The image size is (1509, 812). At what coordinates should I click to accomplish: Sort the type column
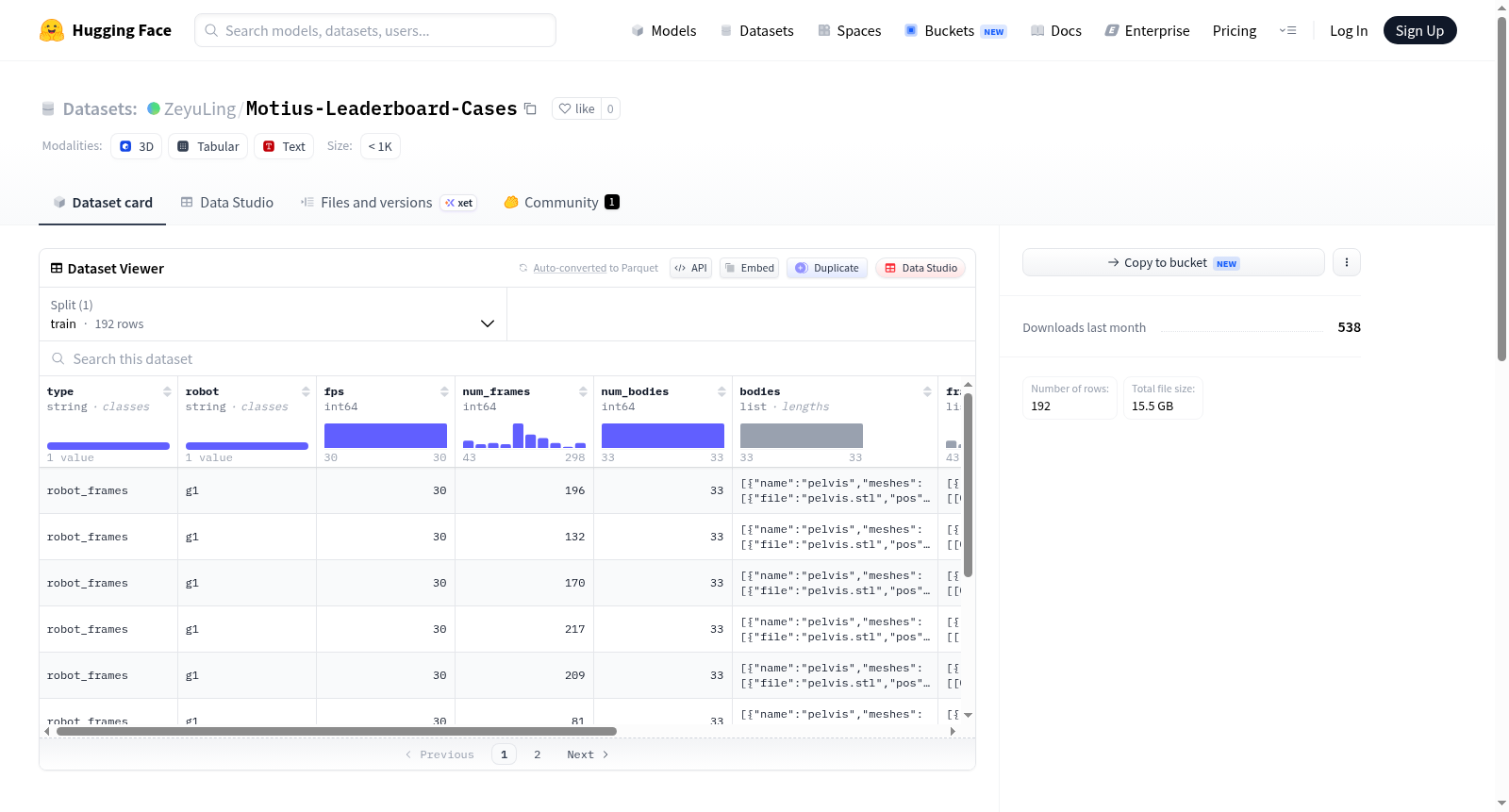(x=167, y=391)
